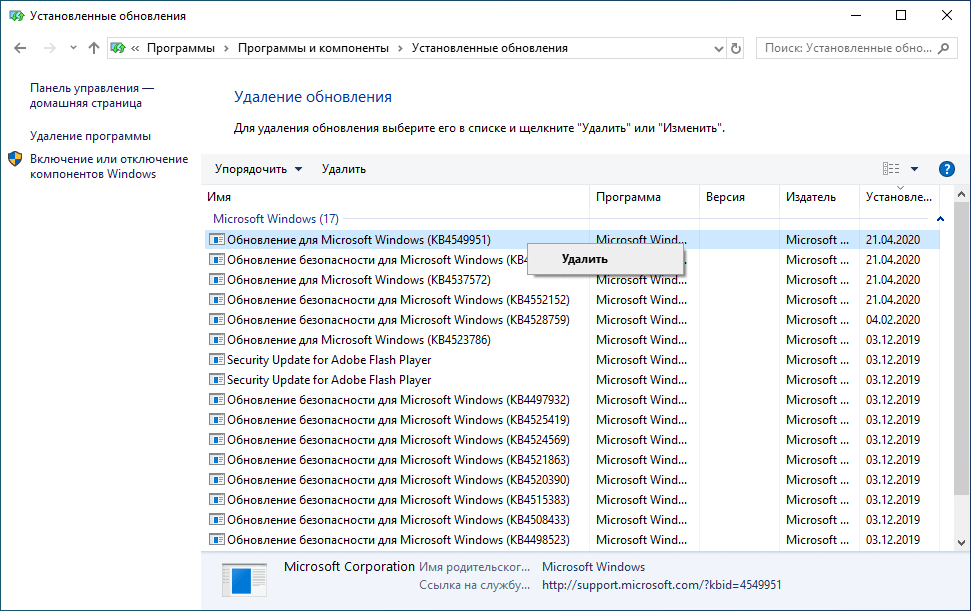Viewport: 971px width, 611px height.
Task: Click icon of the KB4528759 update
Action: click(x=217, y=320)
